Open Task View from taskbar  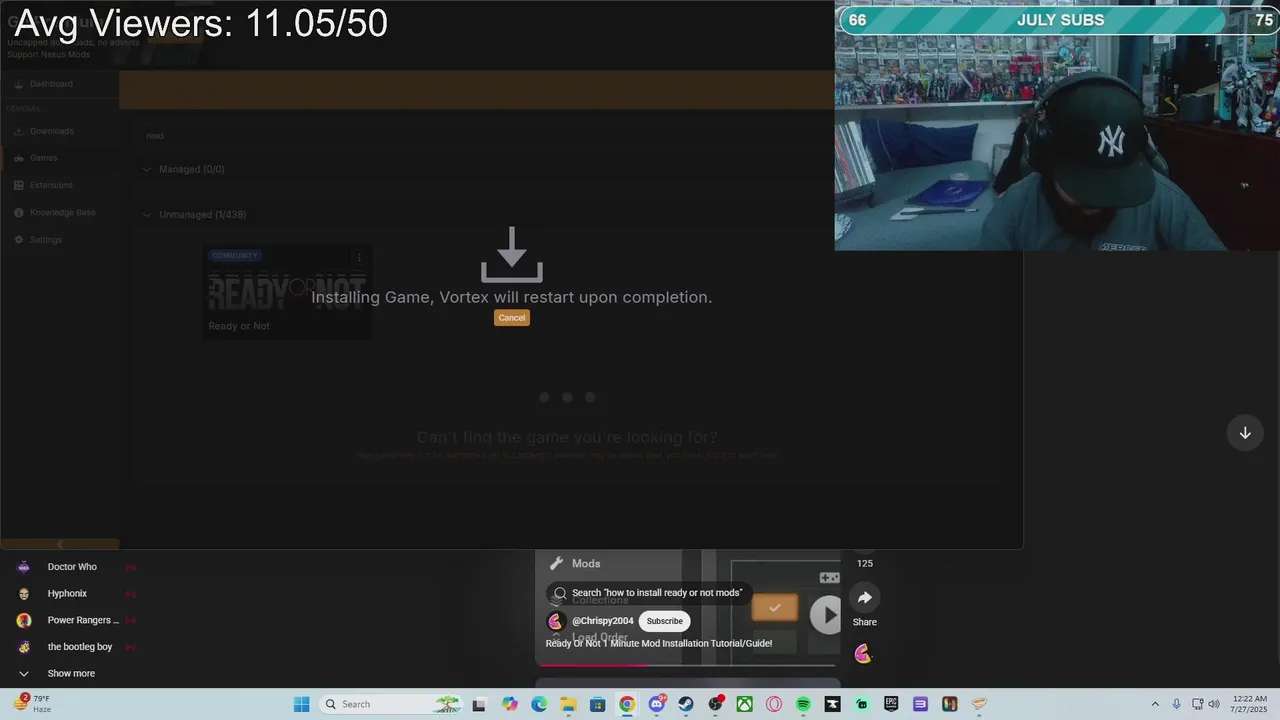click(x=479, y=705)
